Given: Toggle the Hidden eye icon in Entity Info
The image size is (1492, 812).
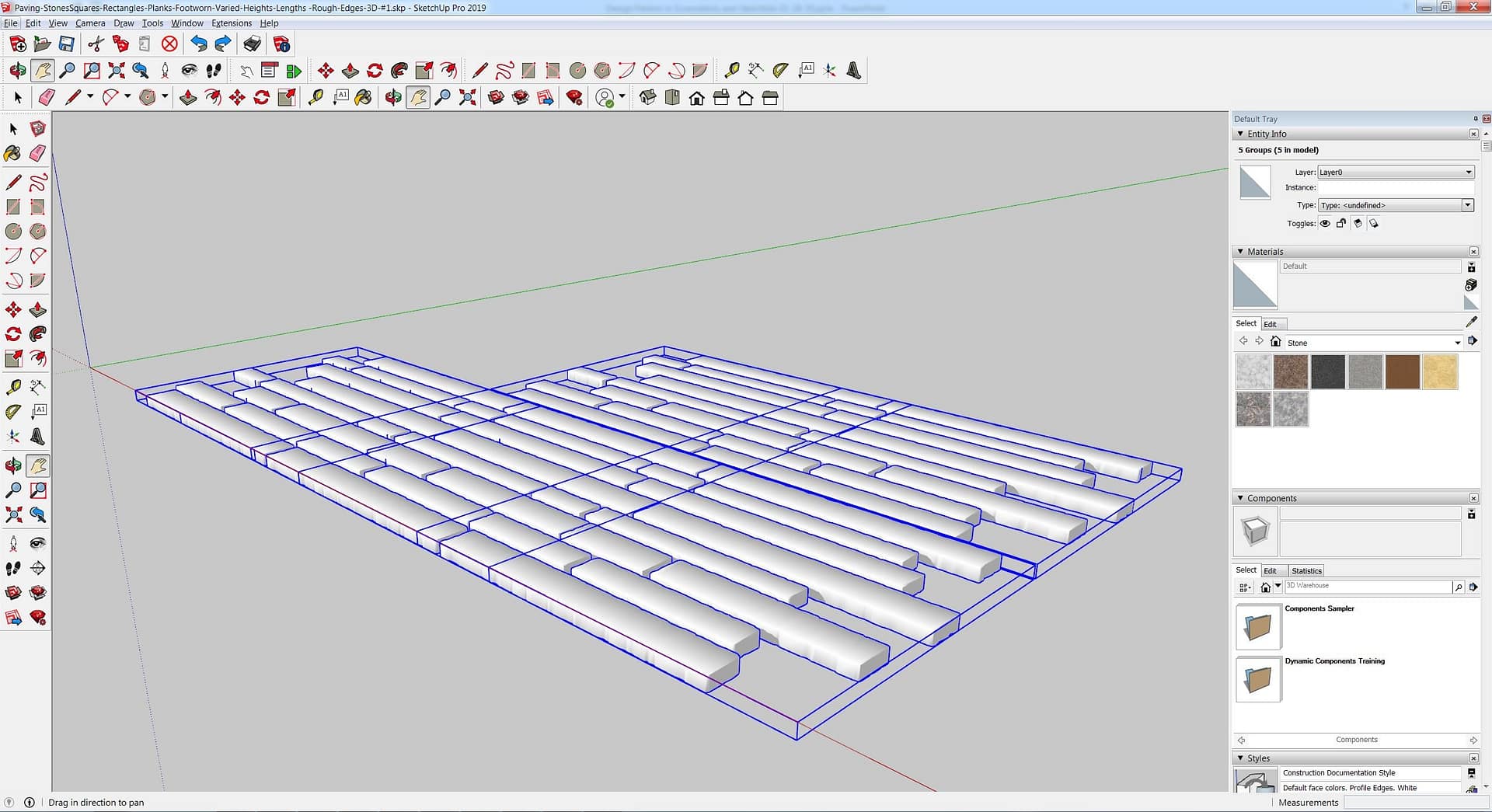Looking at the screenshot, I should click(x=1325, y=224).
